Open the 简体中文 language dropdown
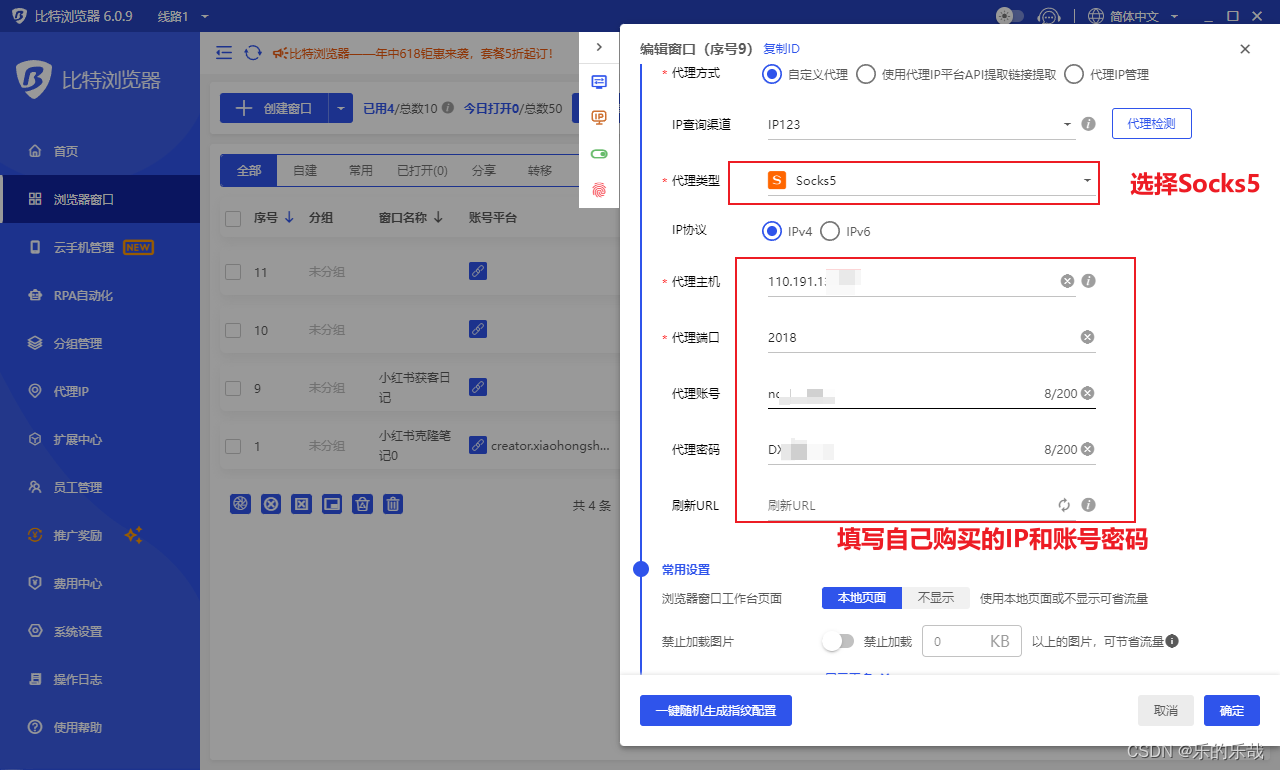Screen dimensions: 1280x770 click(x=1132, y=16)
